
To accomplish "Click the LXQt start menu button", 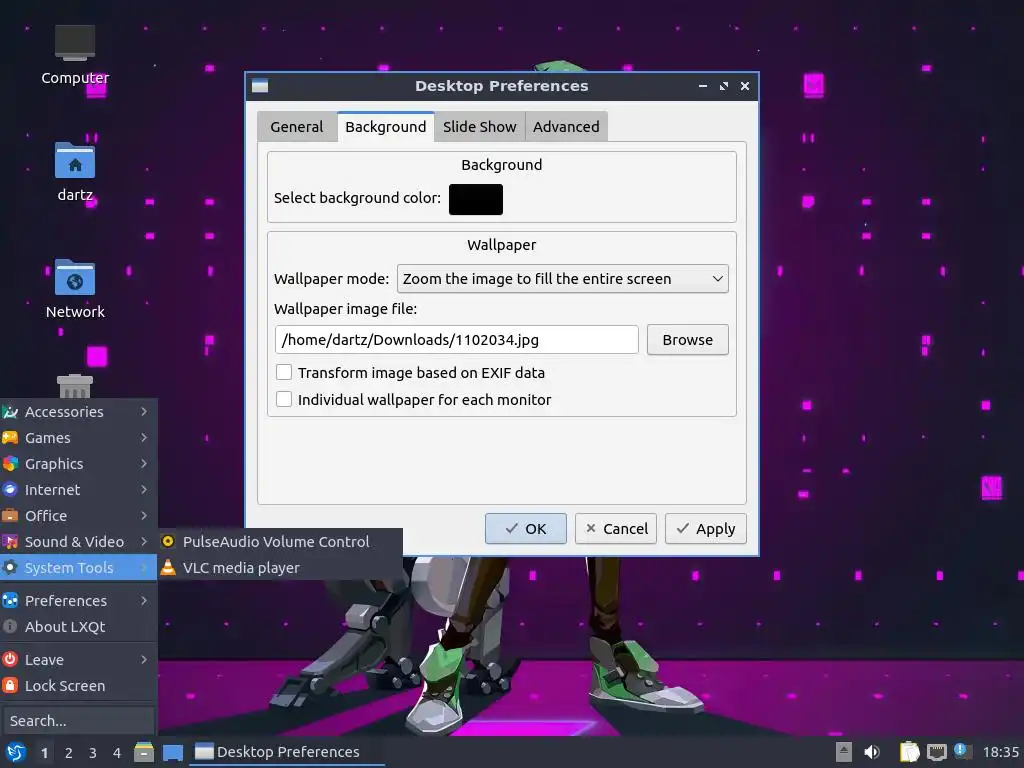I will [16, 752].
